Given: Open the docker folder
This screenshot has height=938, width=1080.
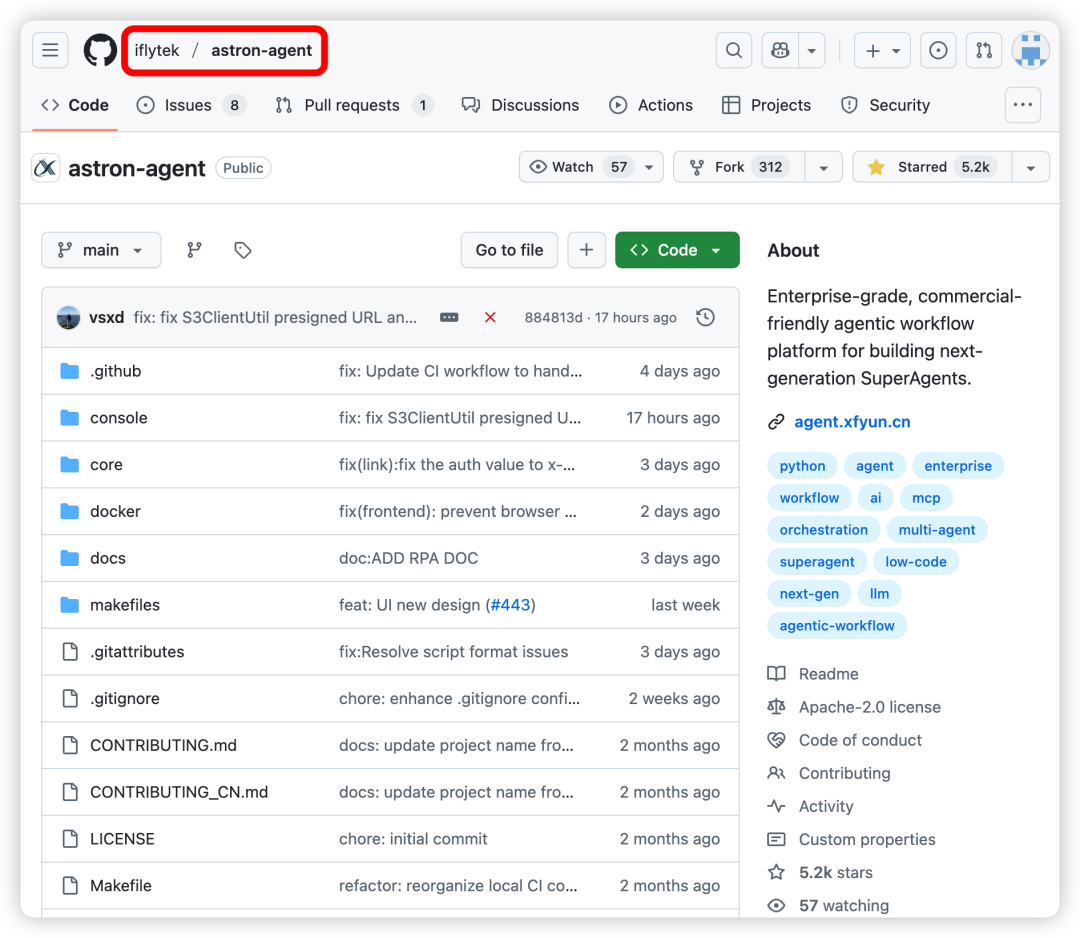Looking at the screenshot, I should pos(115,512).
